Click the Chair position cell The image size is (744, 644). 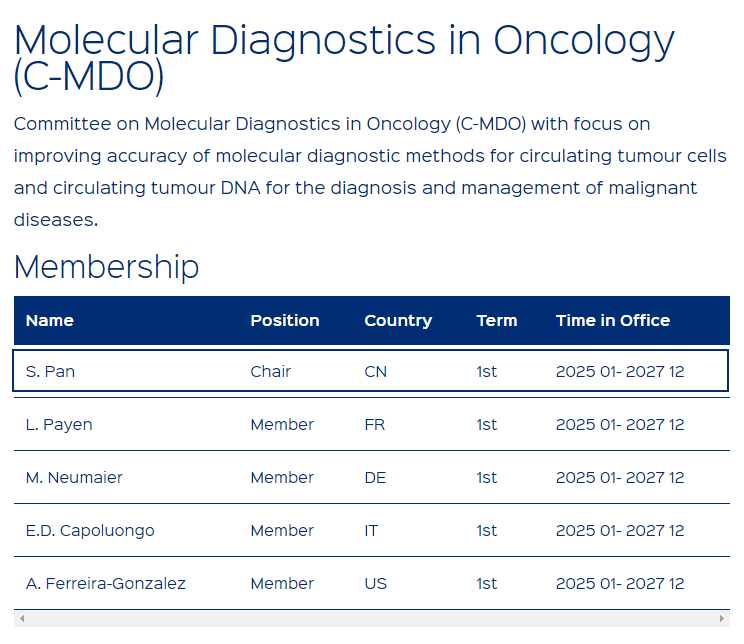[x=270, y=372]
